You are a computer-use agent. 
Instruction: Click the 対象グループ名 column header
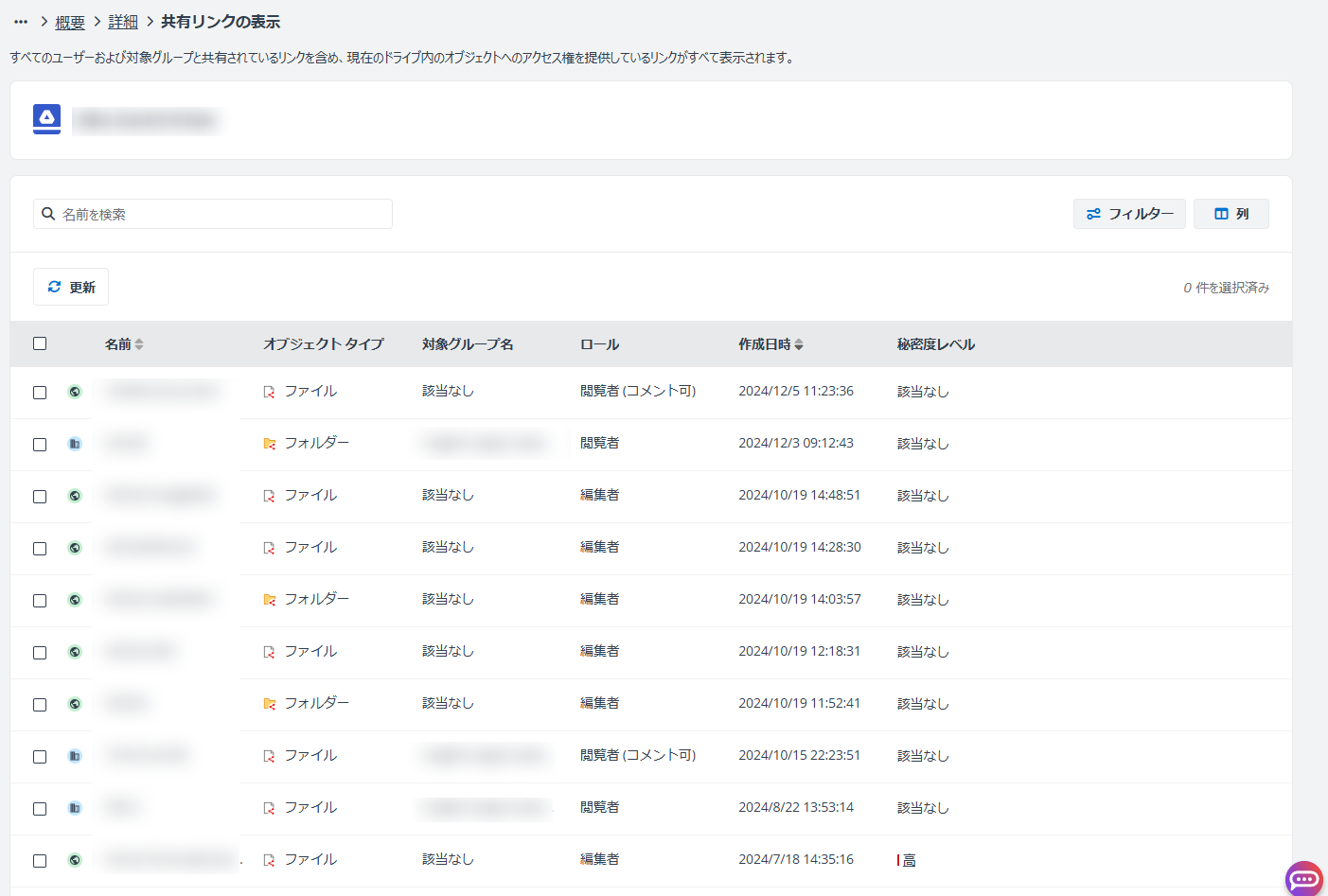coord(468,344)
